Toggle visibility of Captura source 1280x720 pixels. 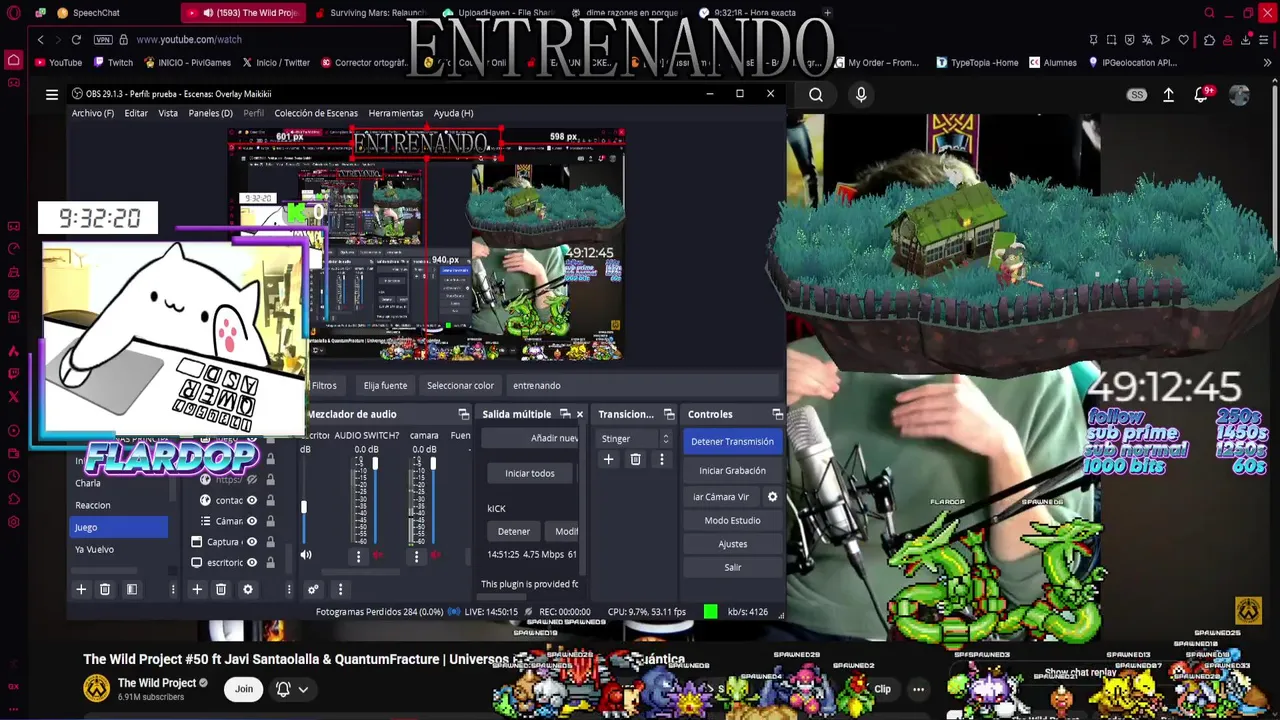pyautogui.click(x=252, y=542)
